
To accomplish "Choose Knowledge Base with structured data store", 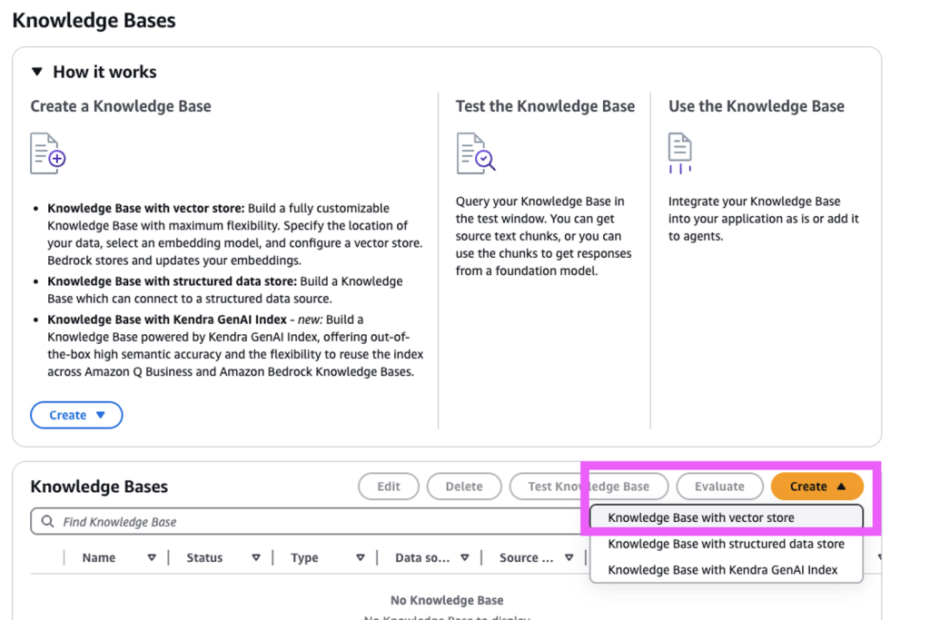I will click(x=726, y=543).
